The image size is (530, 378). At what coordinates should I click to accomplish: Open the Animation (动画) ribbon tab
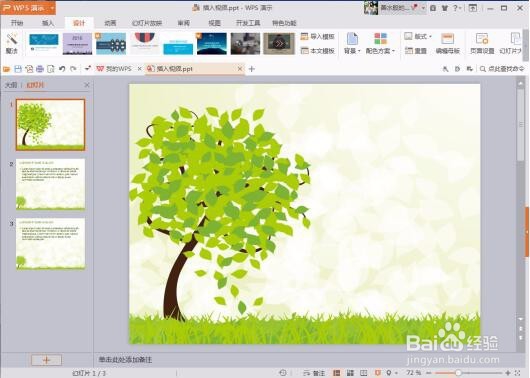point(110,23)
